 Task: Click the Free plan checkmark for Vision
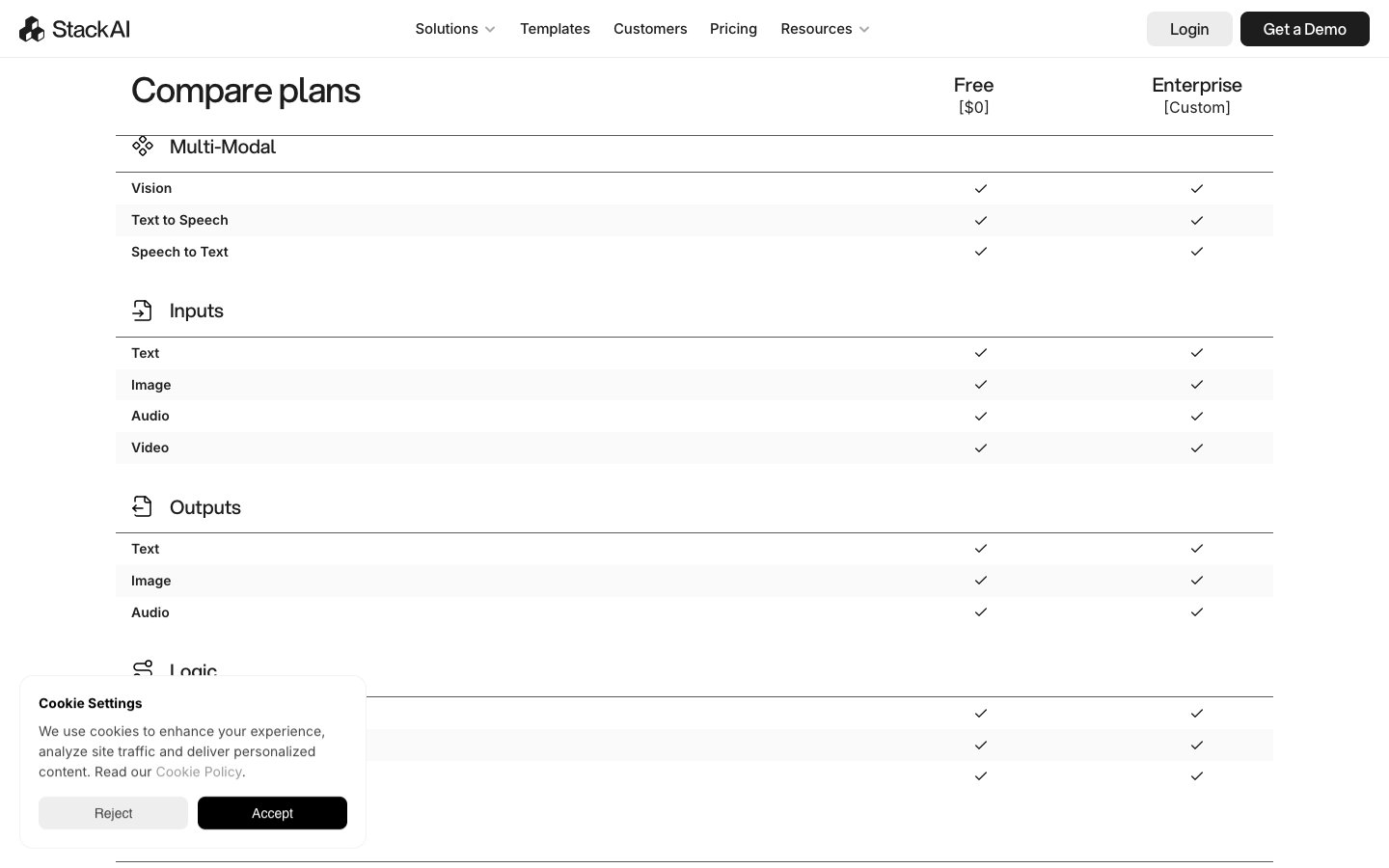click(980, 188)
